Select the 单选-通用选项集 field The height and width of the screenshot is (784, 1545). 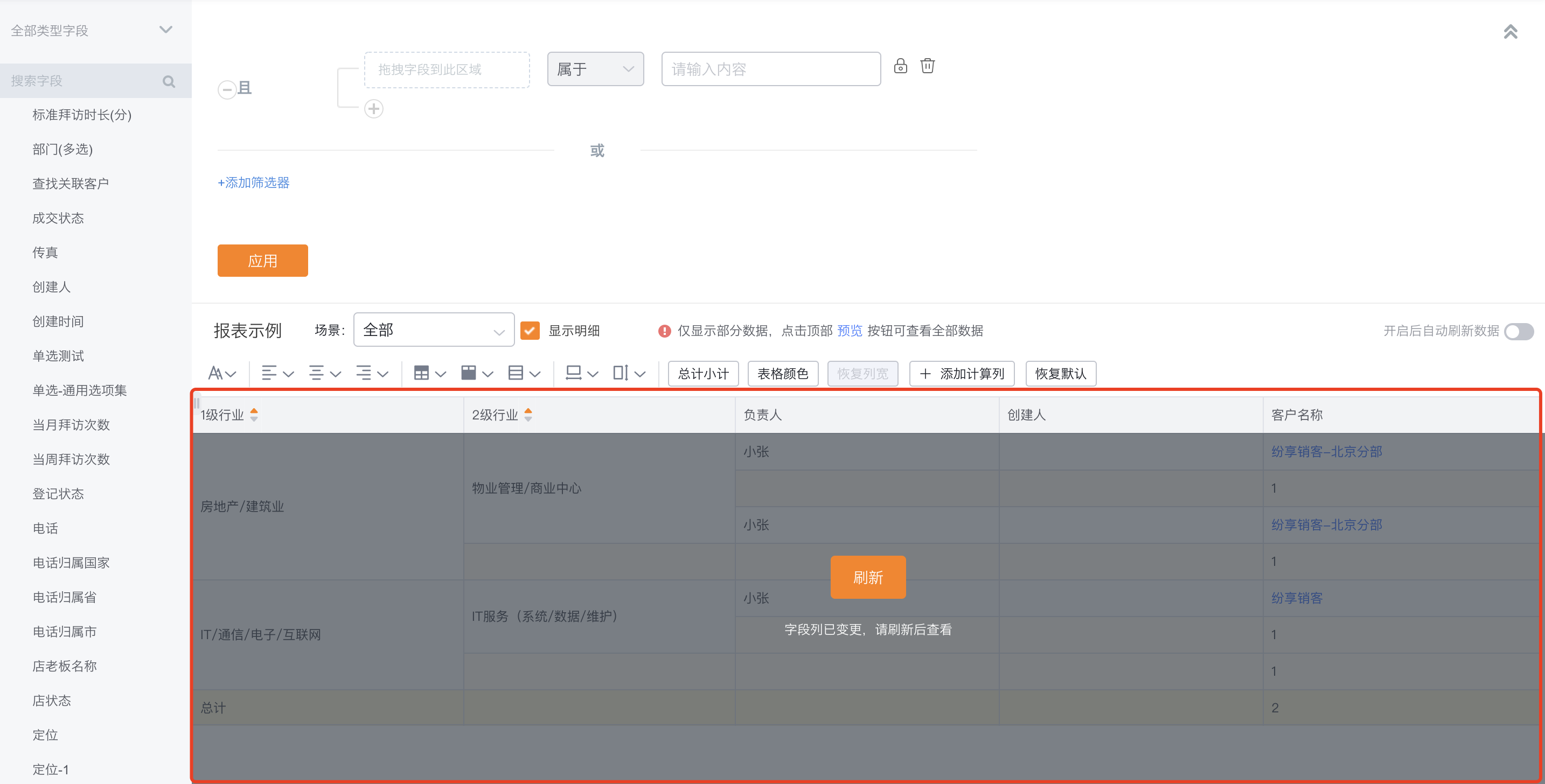click(79, 391)
